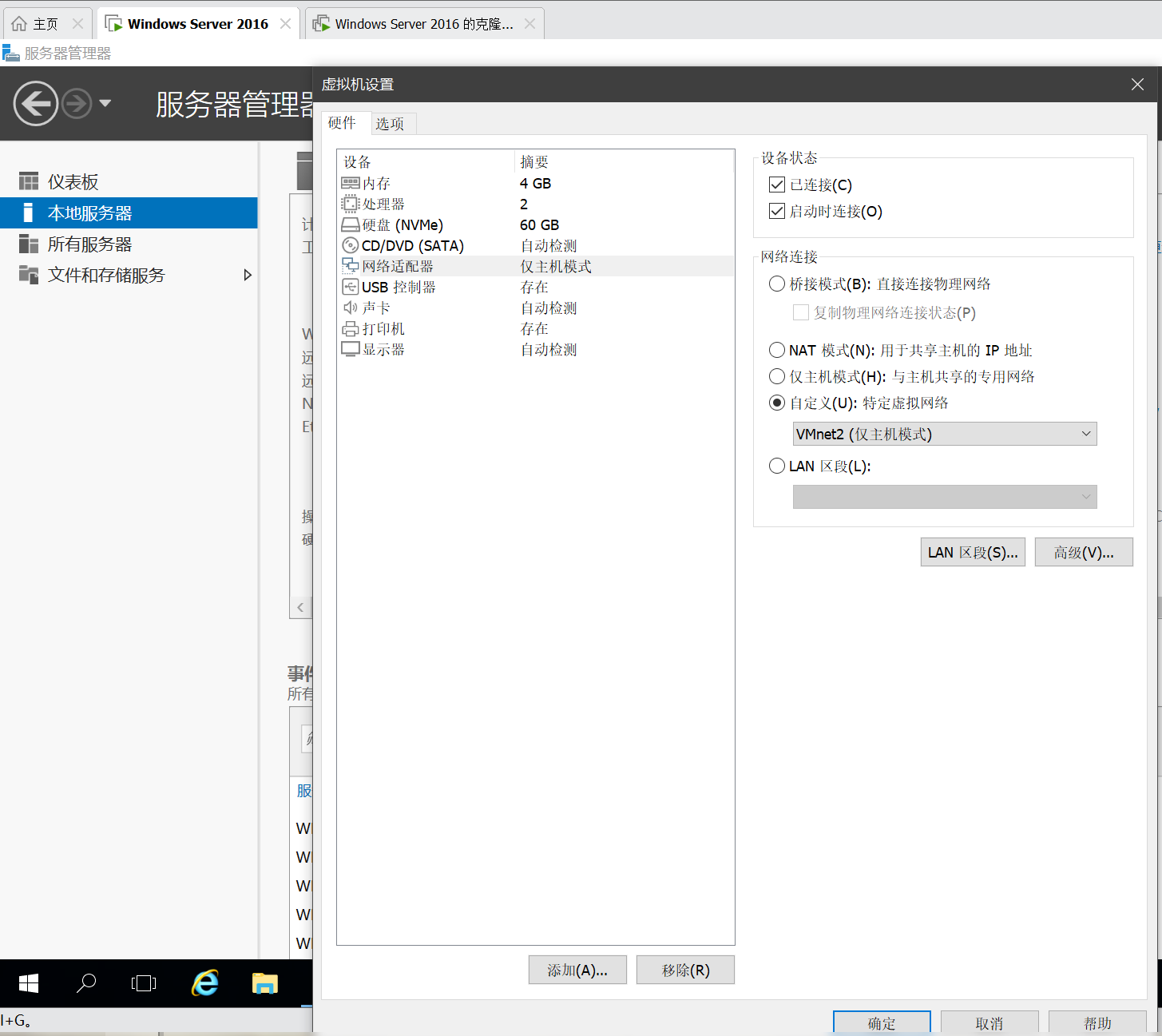The height and width of the screenshot is (1036, 1162).
Task: Click the 4 GB memory summary
Action: 536,183
